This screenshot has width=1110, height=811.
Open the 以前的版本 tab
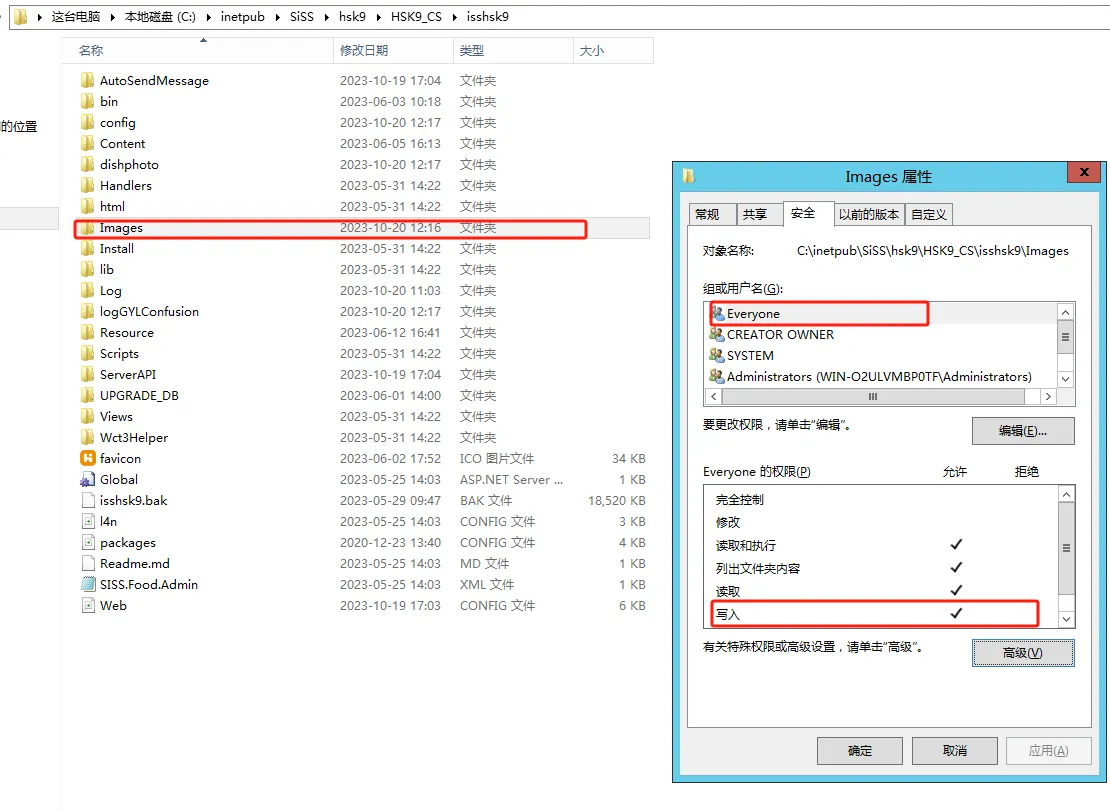[x=869, y=214]
